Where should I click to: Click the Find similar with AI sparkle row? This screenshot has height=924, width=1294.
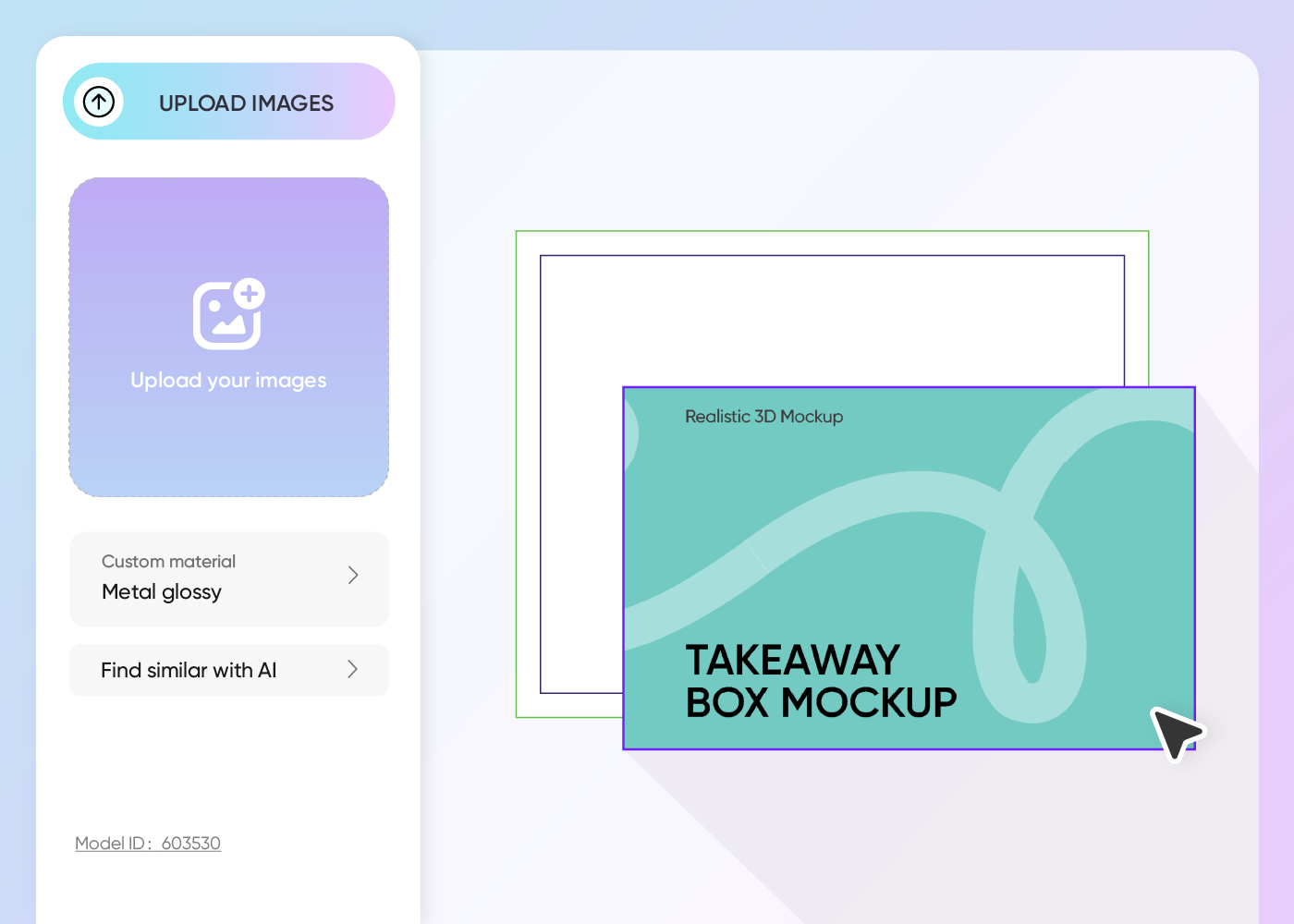click(228, 670)
